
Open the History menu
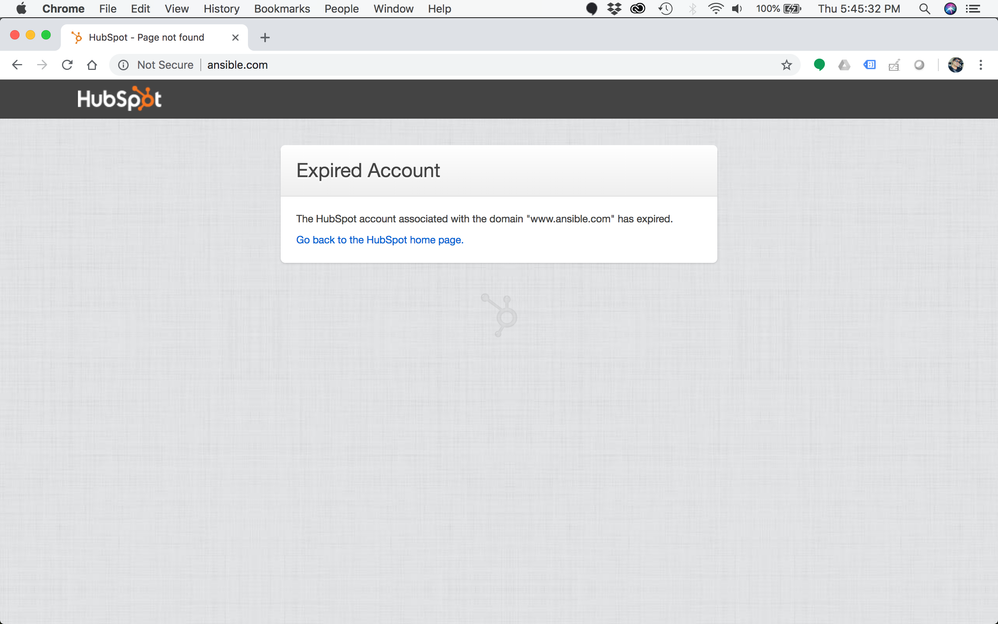click(221, 9)
